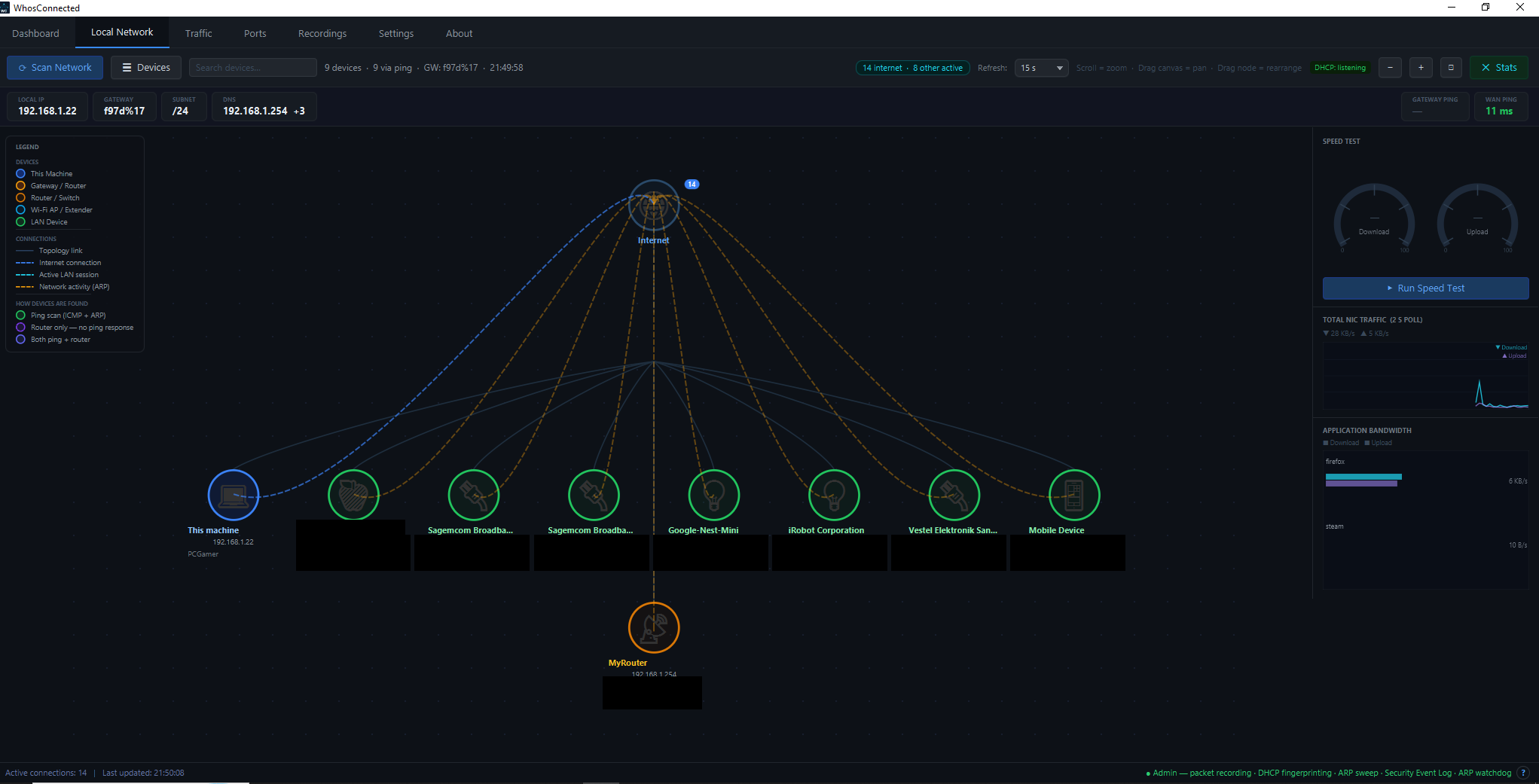Click the Ping scan (ICMP + ARP) legend entry
Viewport: 1539px width, 784px height.
click(x=61, y=316)
